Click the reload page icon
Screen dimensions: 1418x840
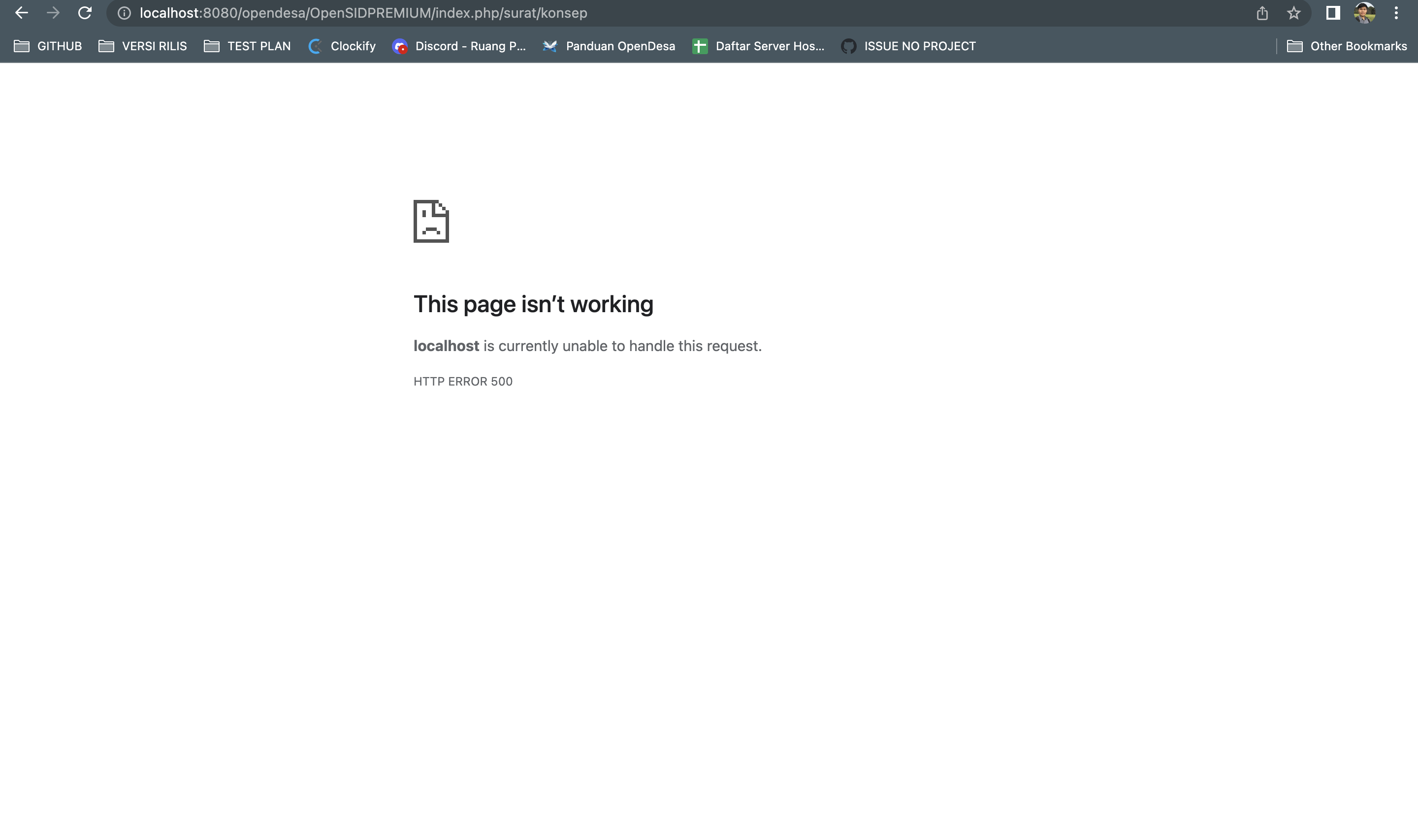(84, 12)
